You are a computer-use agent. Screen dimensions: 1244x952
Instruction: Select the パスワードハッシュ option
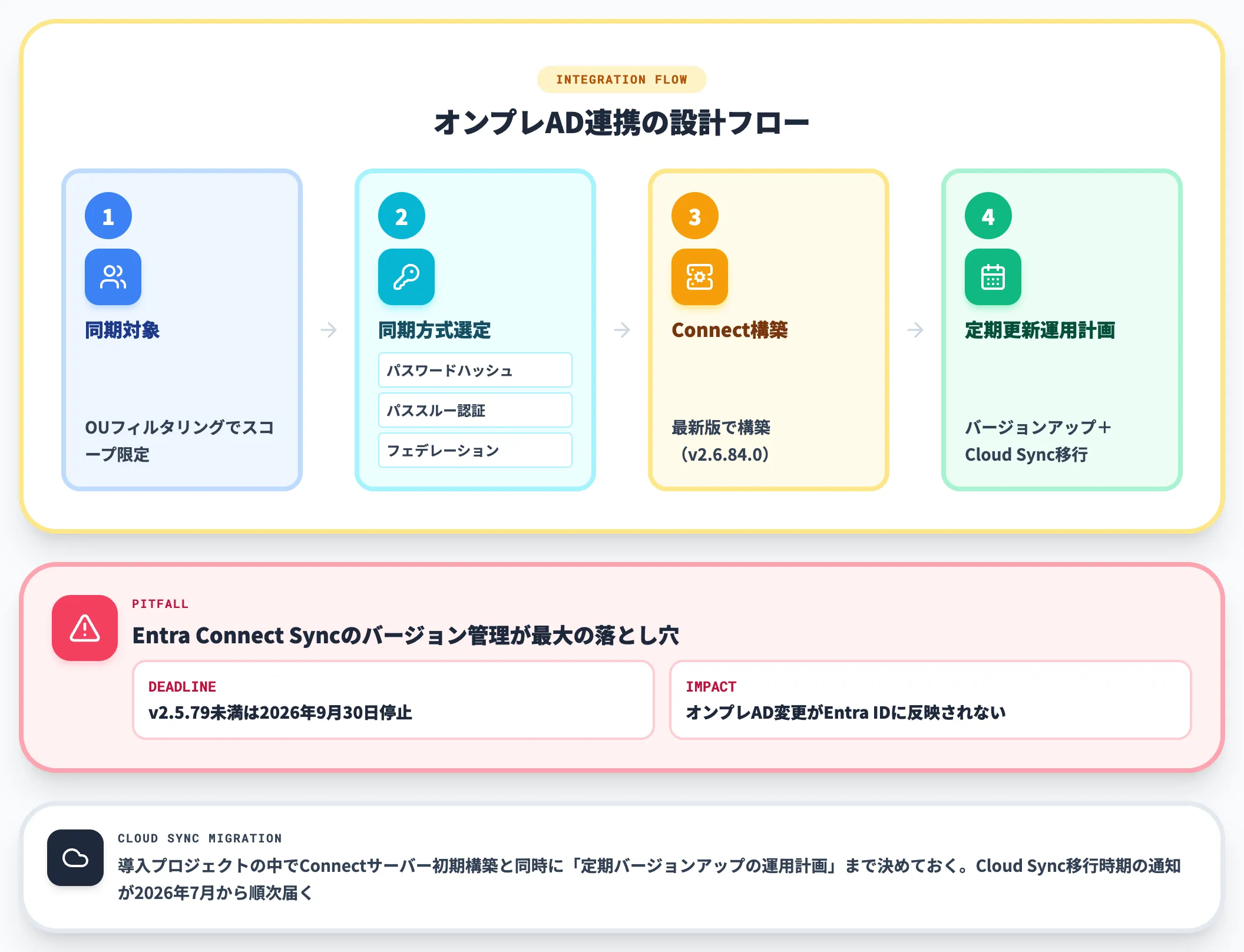[475, 370]
